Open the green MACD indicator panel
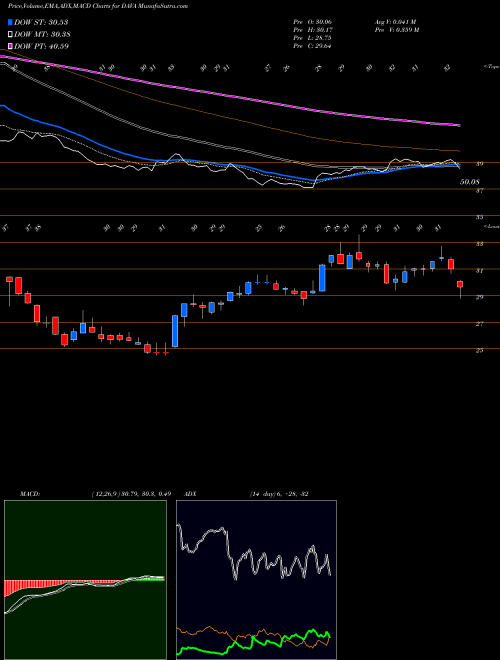Screen dimensions: 500x660 tap(85, 580)
